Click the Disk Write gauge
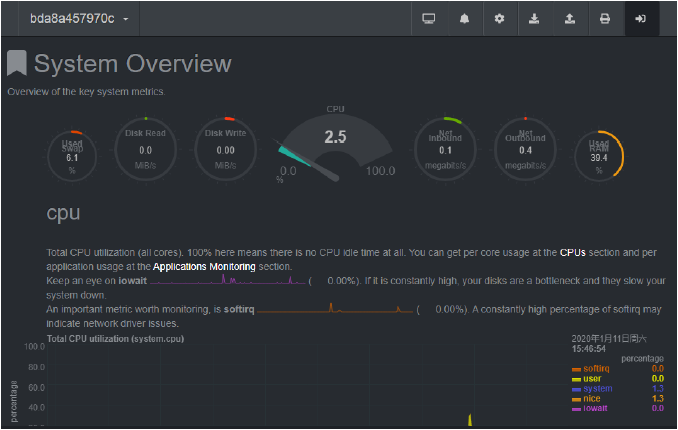This screenshot has width=678, height=430. coord(225,156)
